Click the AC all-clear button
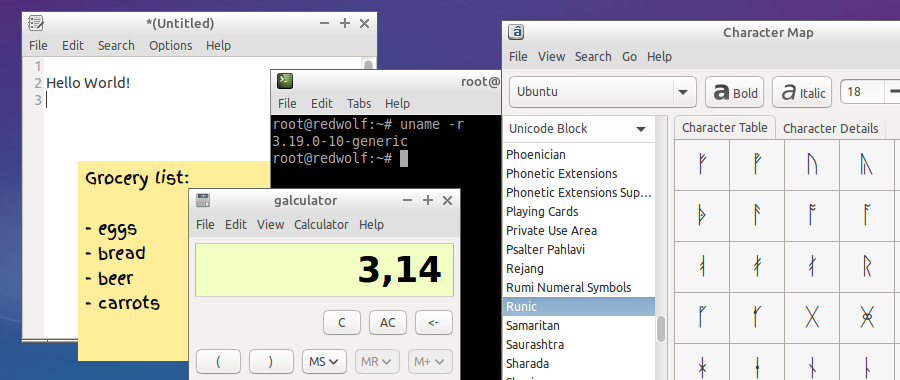Viewport: 900px width, 380px height. (x=387, y=323)
